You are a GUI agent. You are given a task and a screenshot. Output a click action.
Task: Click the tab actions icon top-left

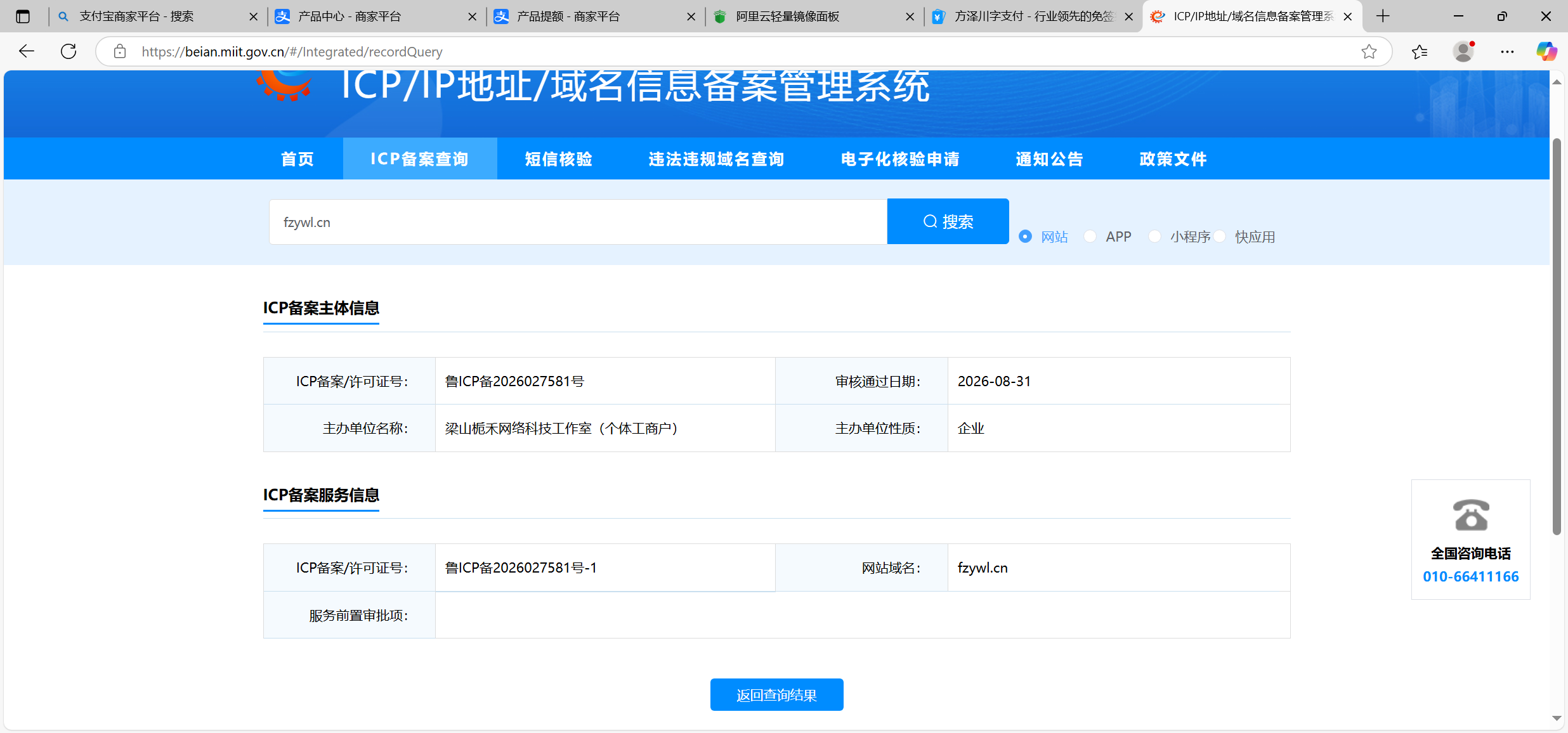click(x=23, y=16)
